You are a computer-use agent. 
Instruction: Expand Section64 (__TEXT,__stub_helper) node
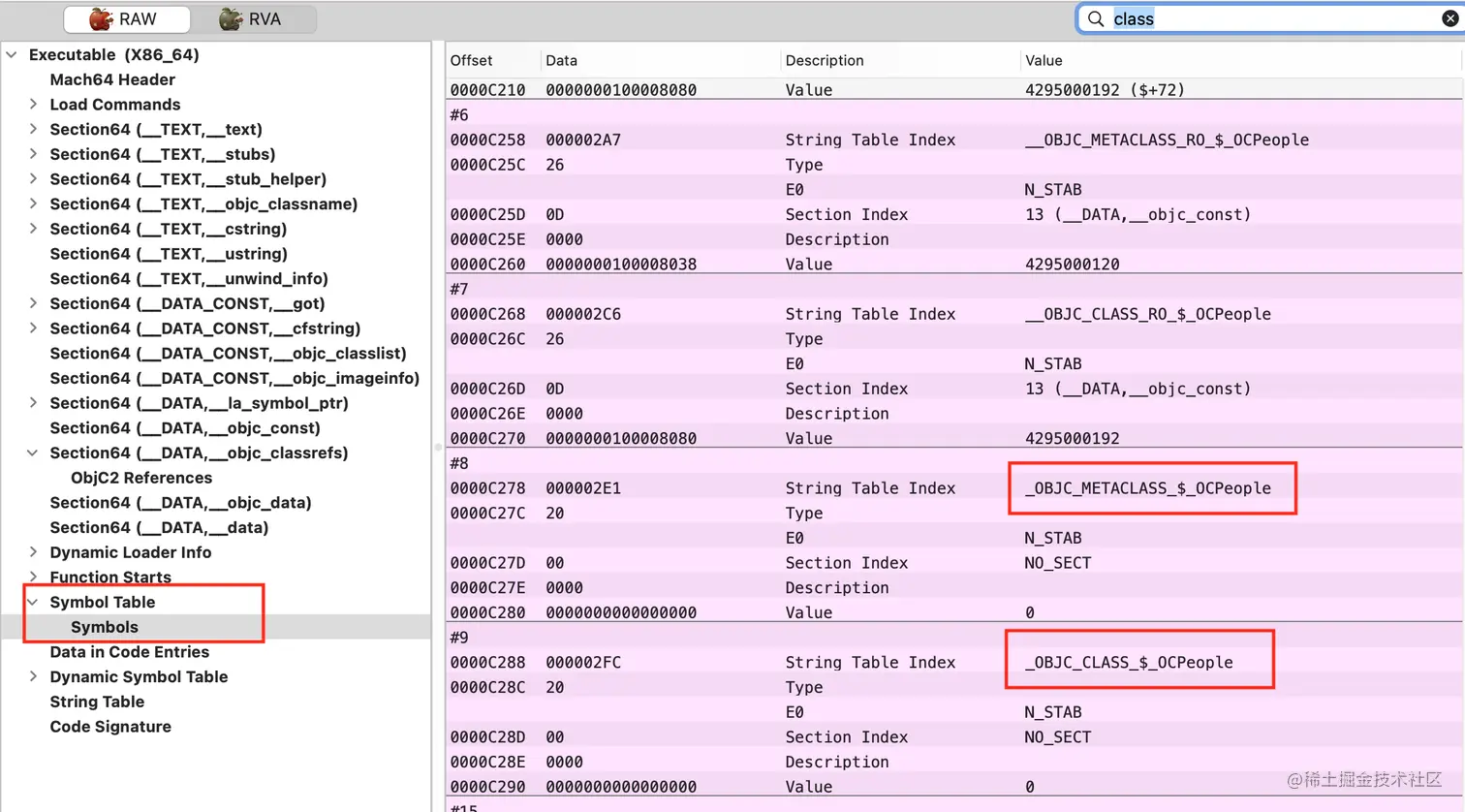[x=33, y=179]
